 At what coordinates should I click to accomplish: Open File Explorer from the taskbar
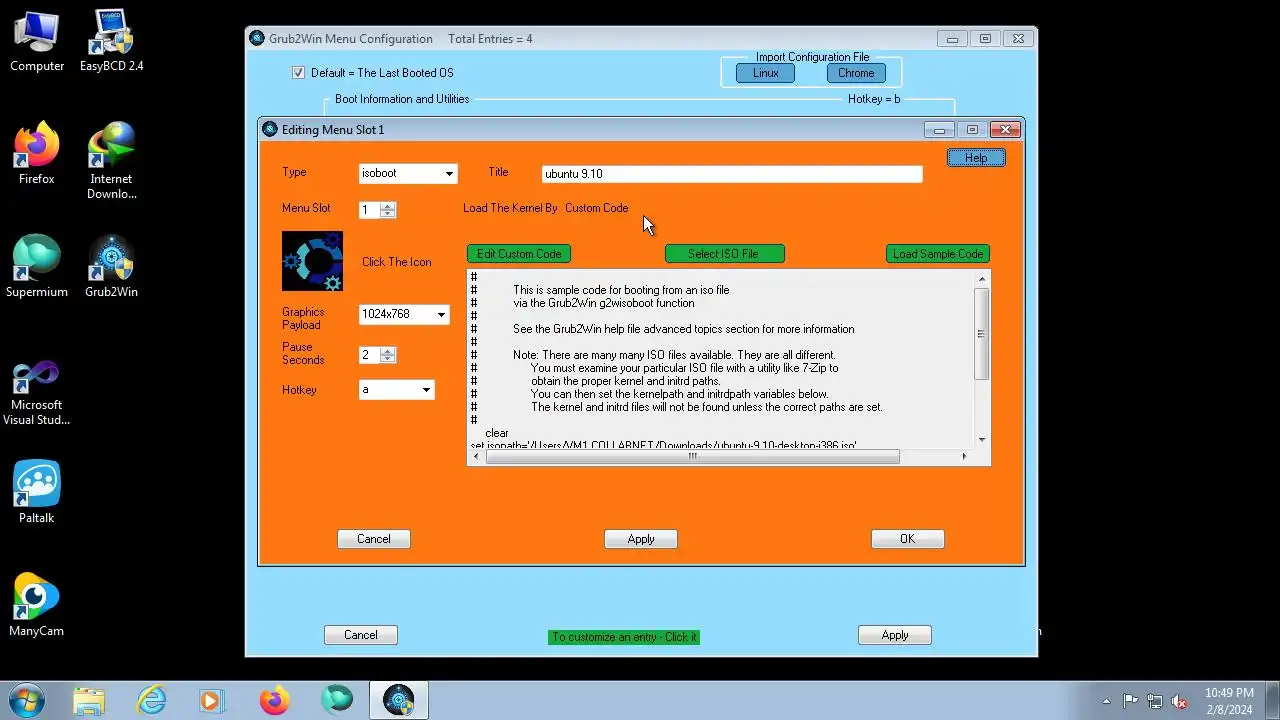click(89, 700)
